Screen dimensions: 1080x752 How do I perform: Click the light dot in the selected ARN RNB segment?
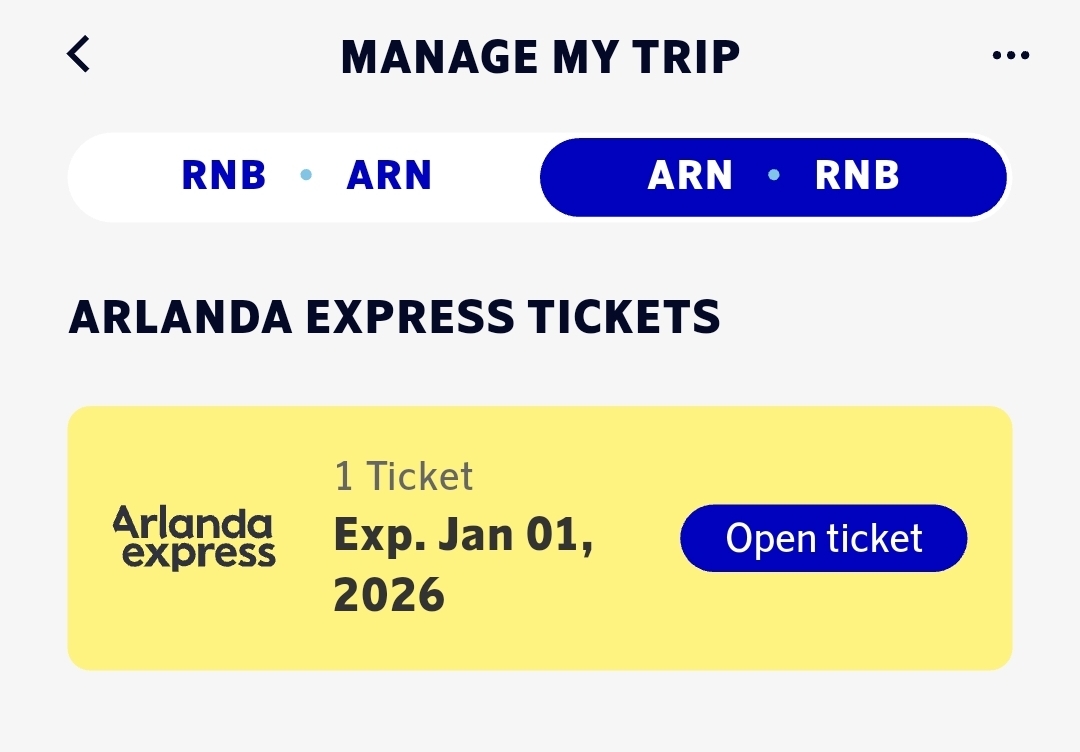(x=773, y=176)
